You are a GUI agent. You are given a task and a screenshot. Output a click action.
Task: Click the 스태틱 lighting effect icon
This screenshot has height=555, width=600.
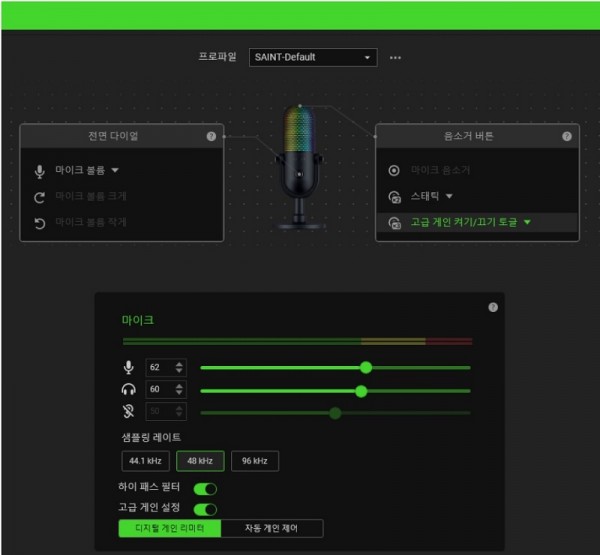pyautogui.click(x=394, y=196)
